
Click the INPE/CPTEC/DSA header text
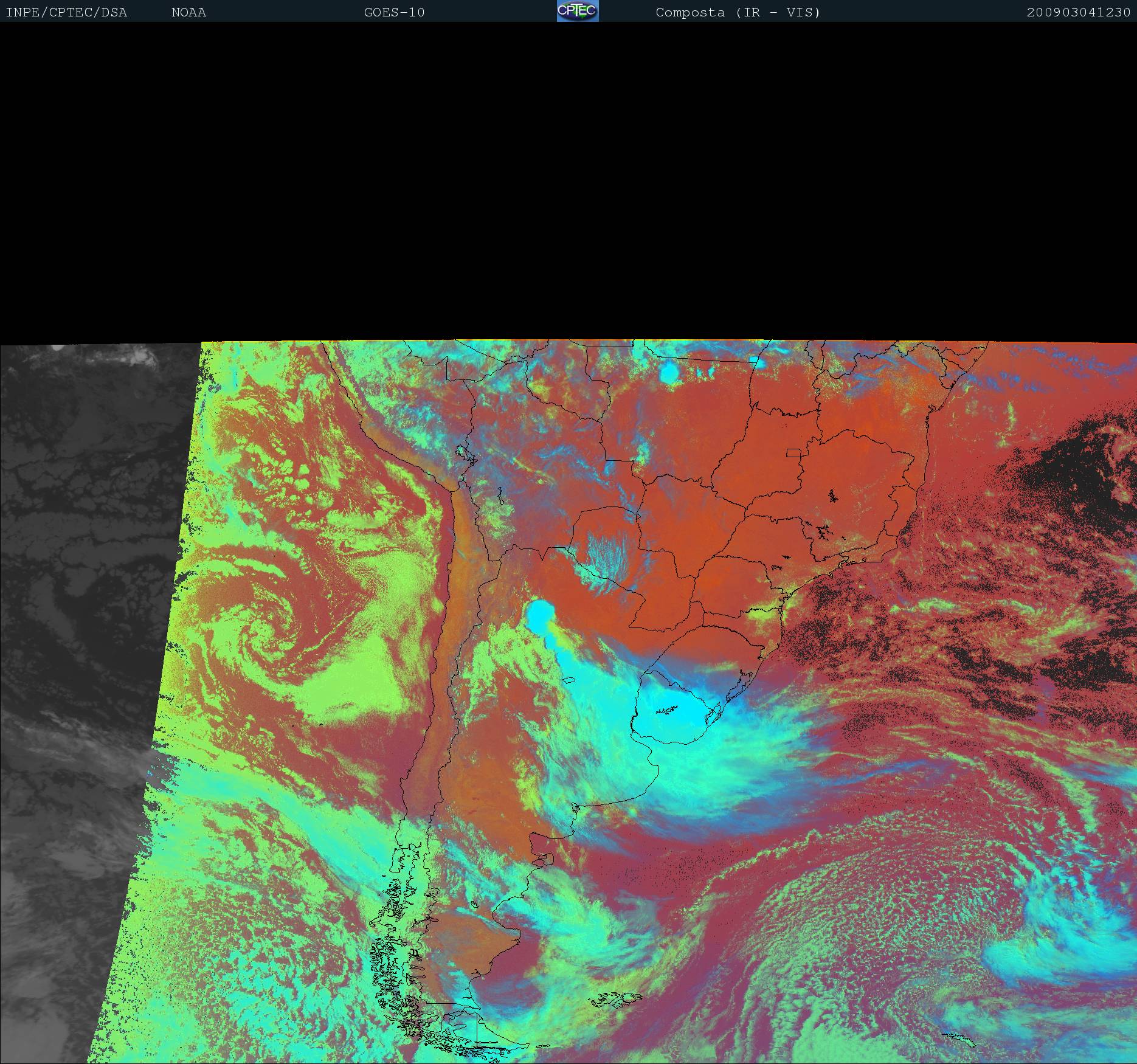66,13
